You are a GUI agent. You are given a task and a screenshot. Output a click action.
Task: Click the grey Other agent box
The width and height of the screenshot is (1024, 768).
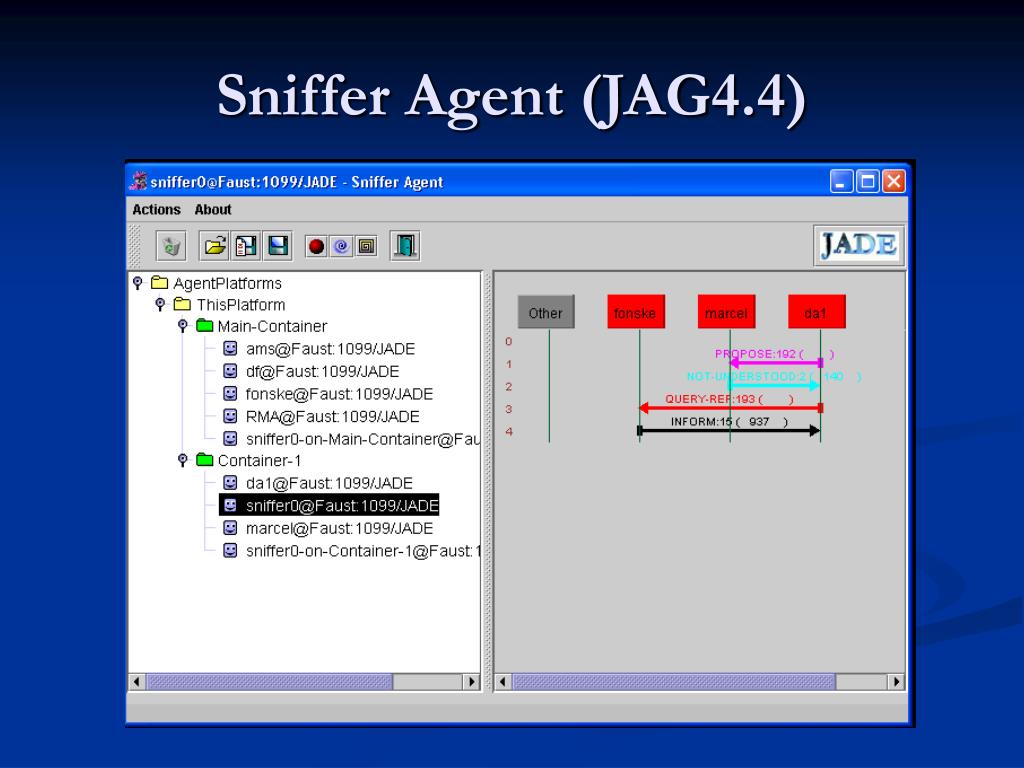[546, 312]
